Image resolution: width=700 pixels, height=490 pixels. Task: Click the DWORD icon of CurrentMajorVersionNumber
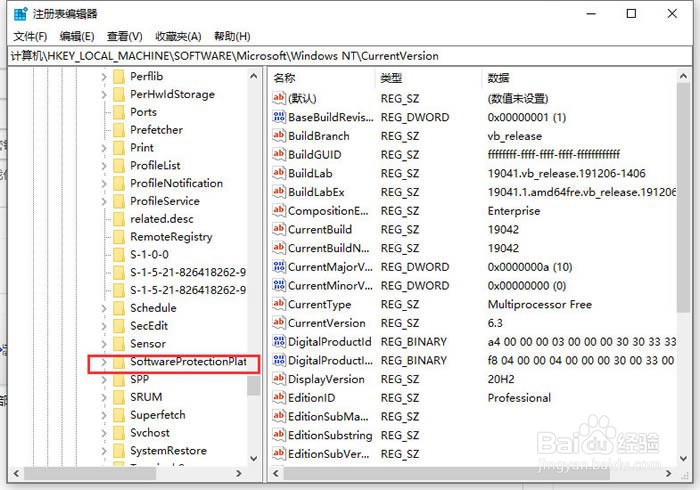coord(279,267)
